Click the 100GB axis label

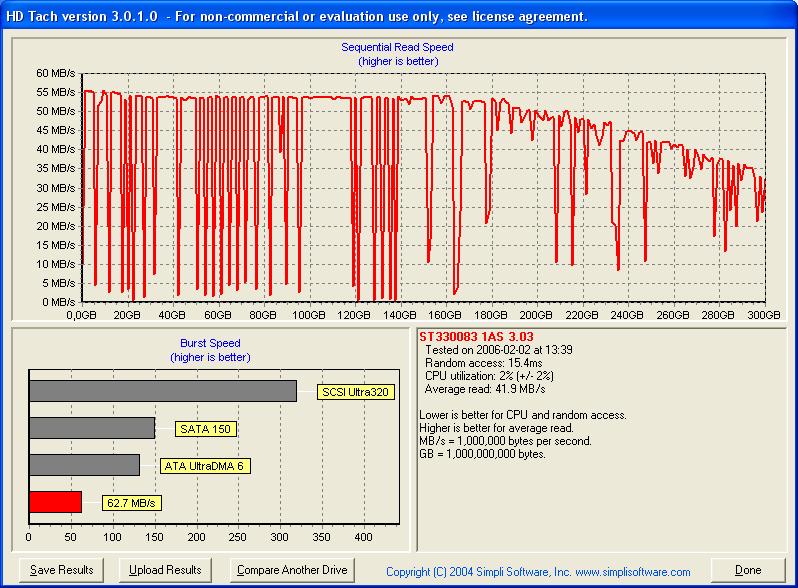[308, 315]
